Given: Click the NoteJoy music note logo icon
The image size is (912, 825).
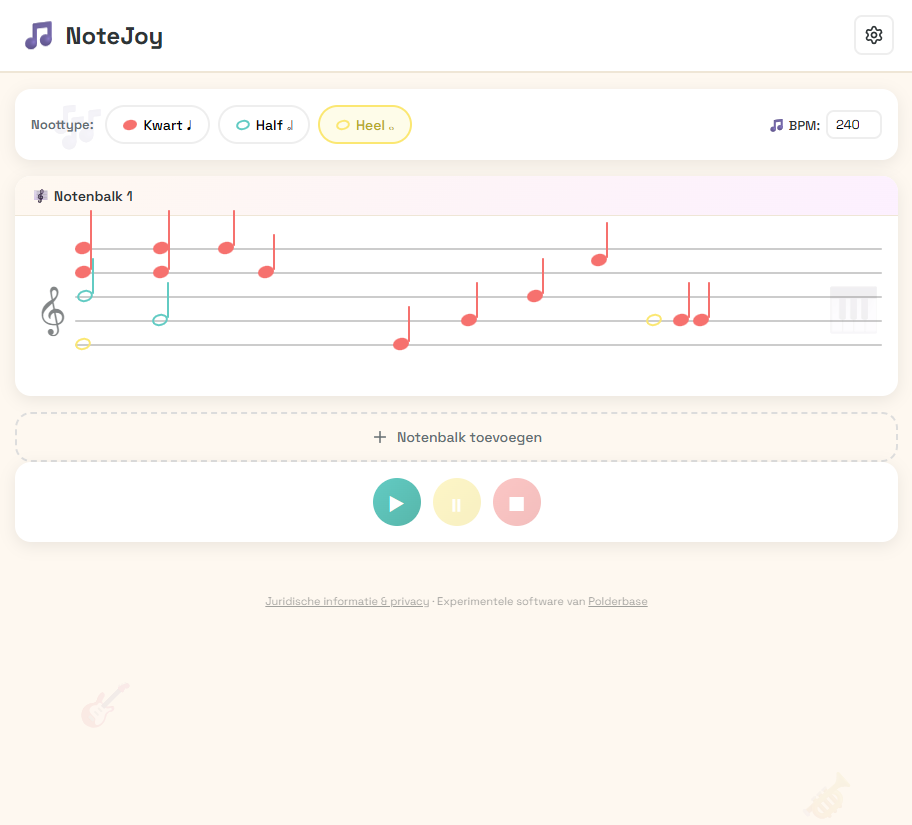Looking at the screenshot, I should tap(38, 35).
